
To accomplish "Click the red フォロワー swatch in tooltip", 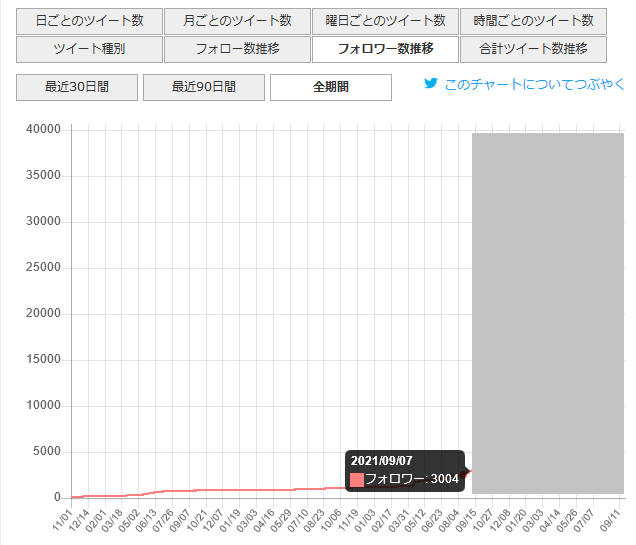I will [x=357, y=480].
